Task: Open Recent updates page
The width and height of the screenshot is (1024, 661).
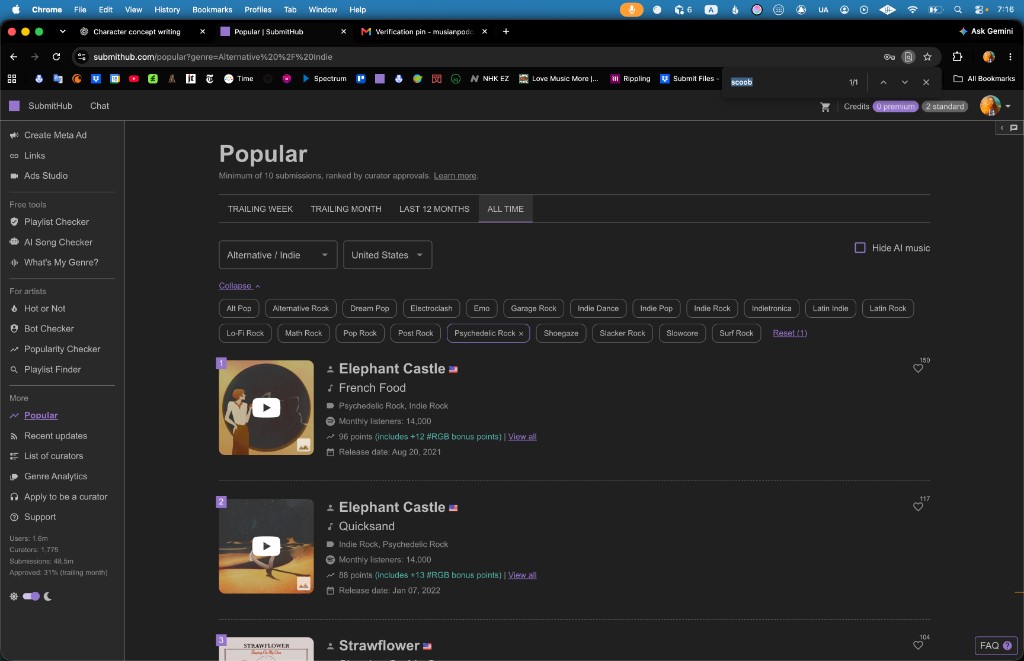Action: pyautogui.click(x=55, y=436)
